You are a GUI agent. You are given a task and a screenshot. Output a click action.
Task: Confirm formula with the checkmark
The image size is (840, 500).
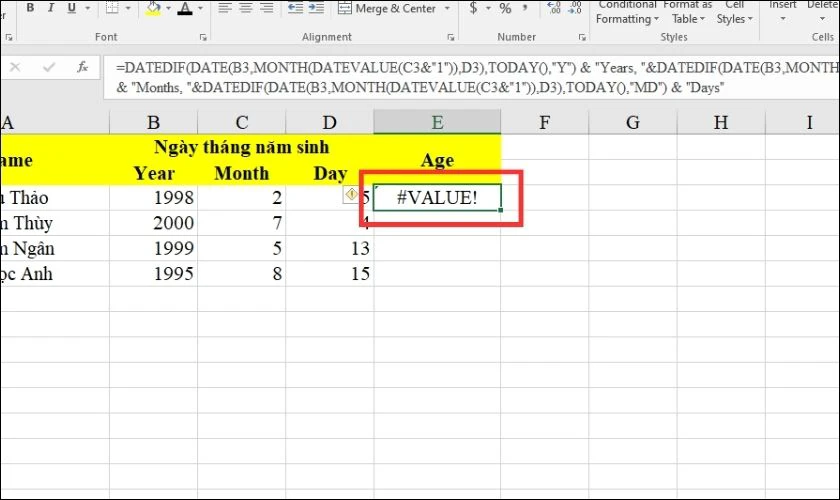[49, 68]
